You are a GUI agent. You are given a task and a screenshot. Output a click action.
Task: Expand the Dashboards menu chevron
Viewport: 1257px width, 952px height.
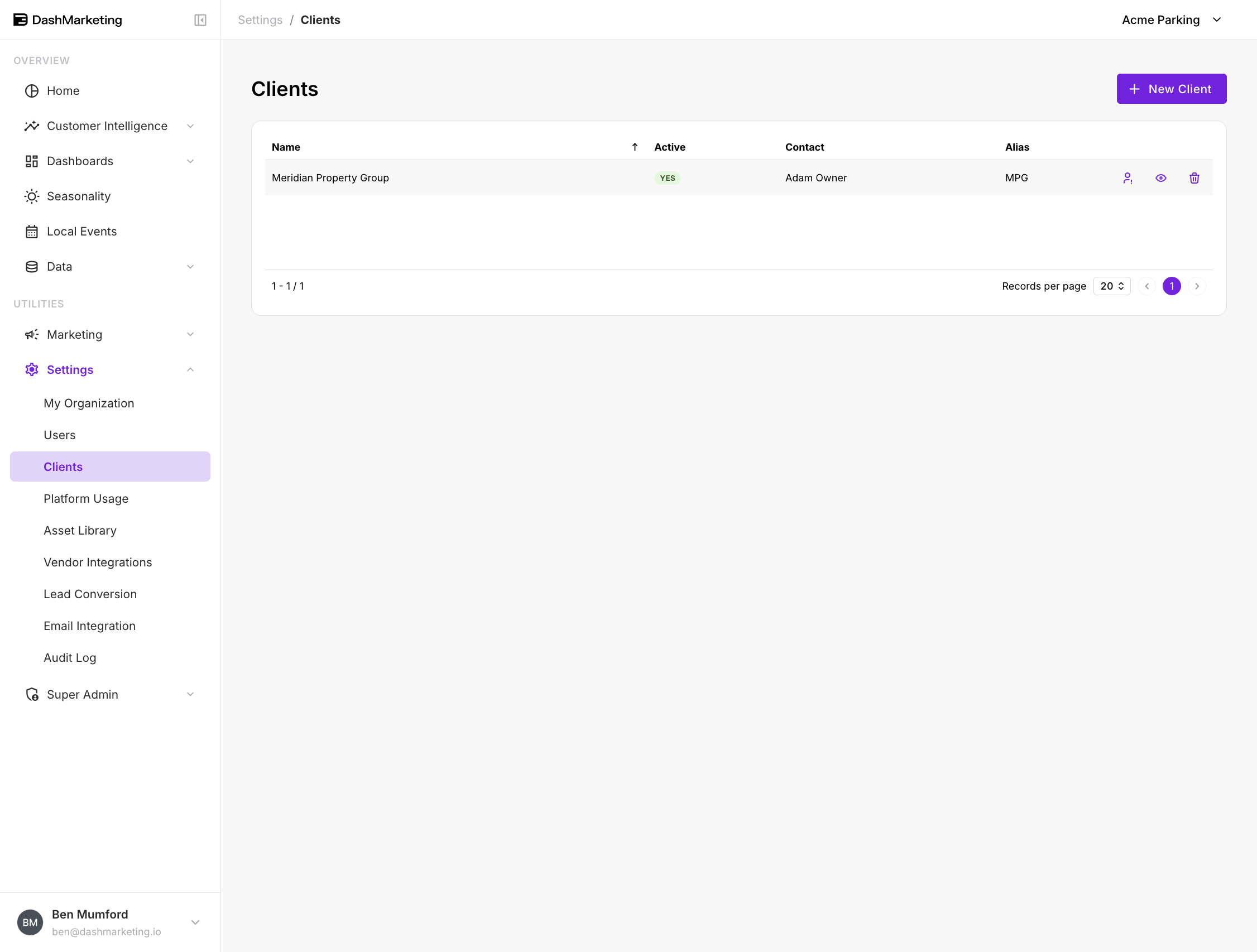click(190, 161)
